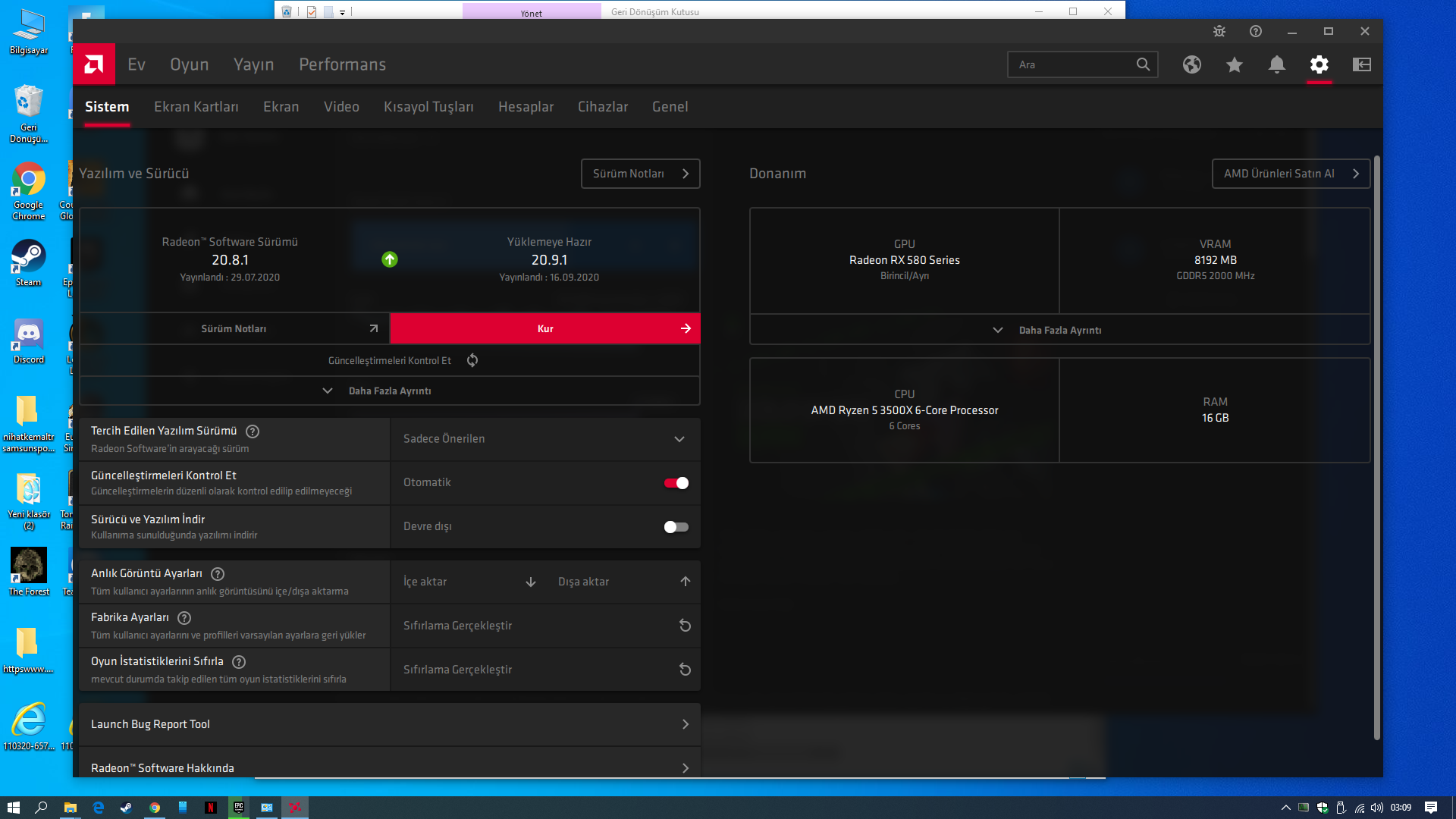Switch to the Ekran Kartları tab
1456x819 pixels.
coord(196,107)
